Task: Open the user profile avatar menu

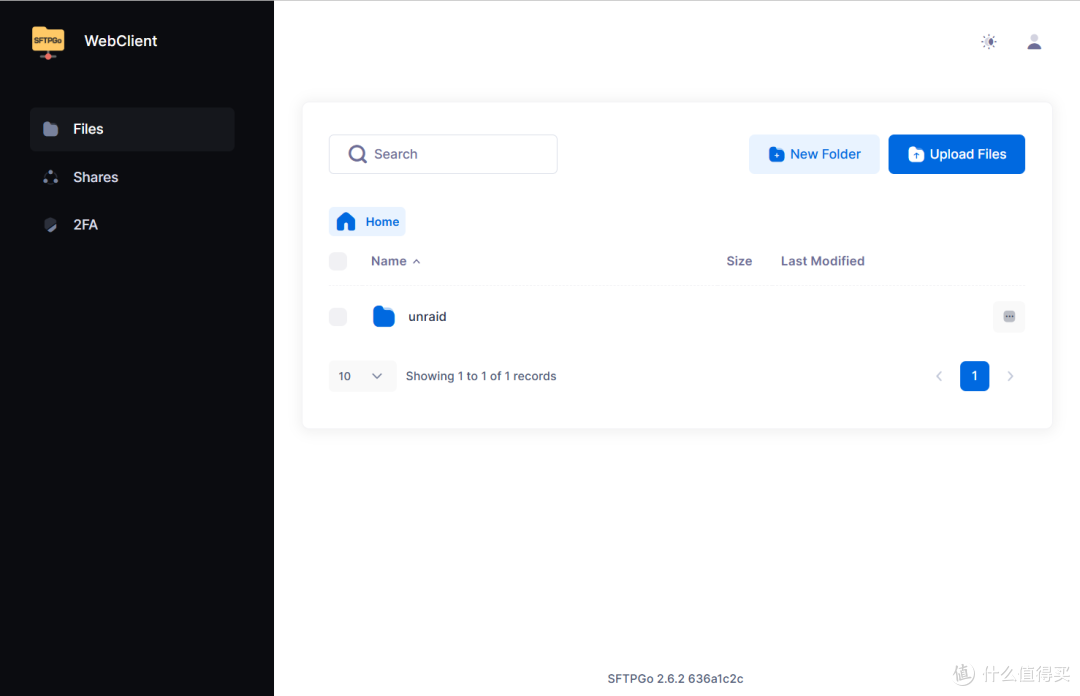Action: [1034, 42]
